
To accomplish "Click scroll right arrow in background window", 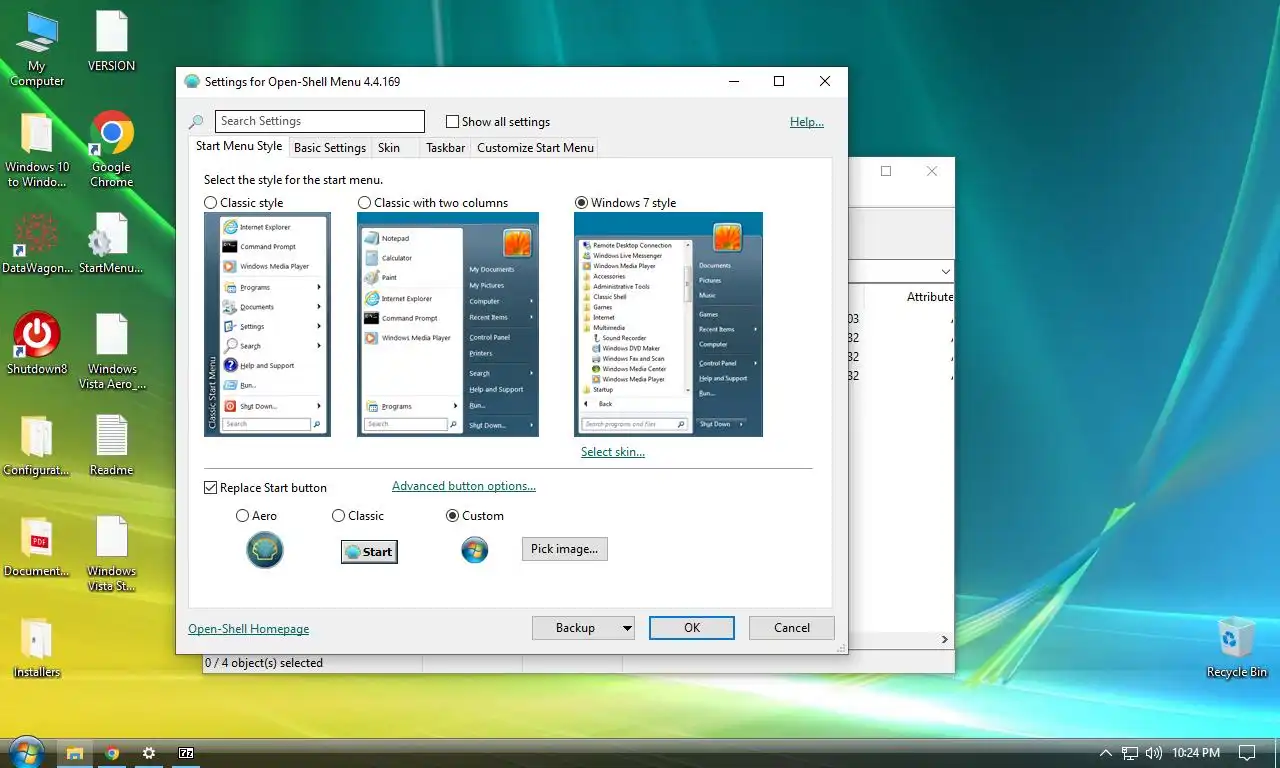I will (945, 639).
